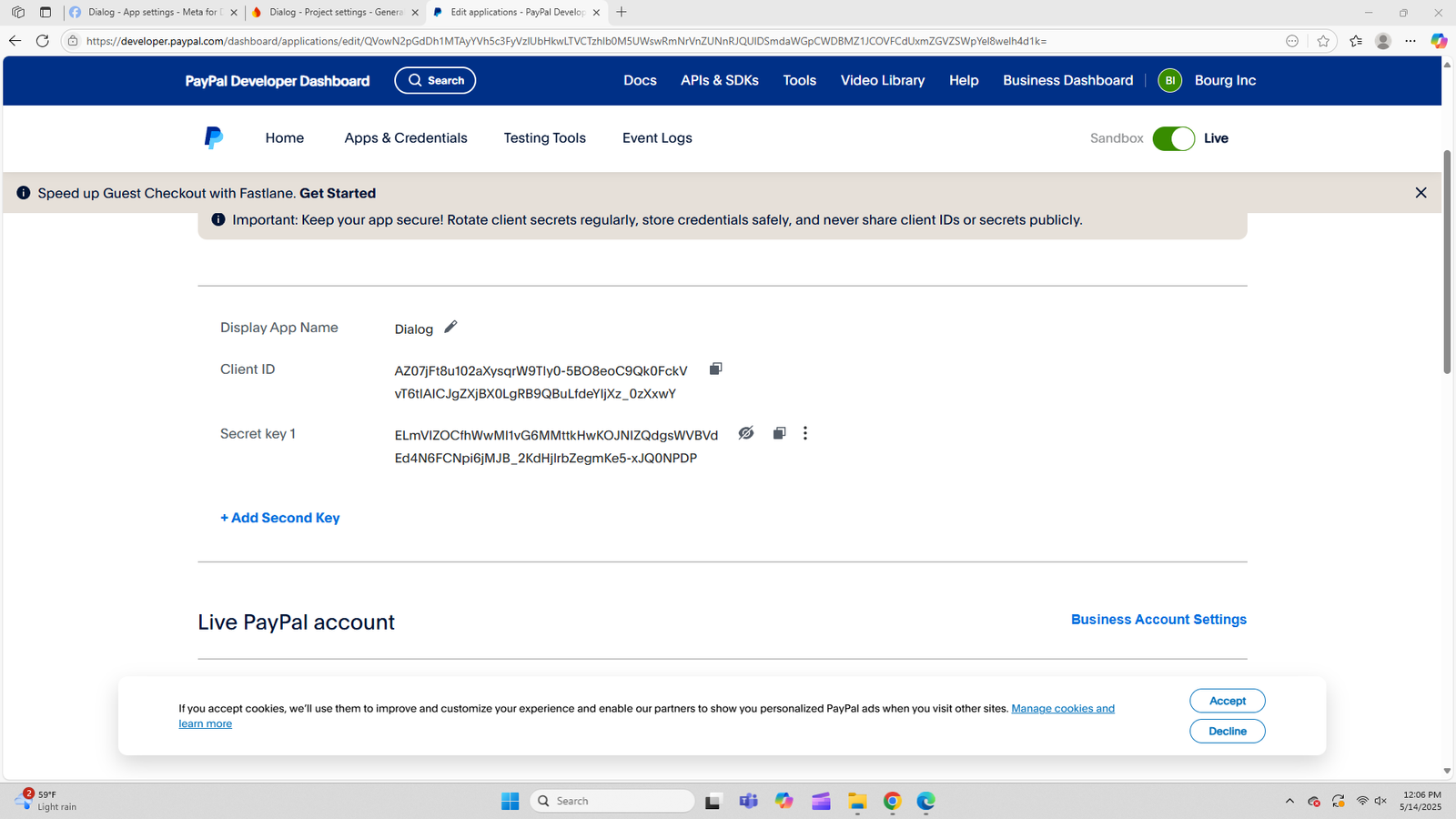1456x819 pixels.
Task: View site information lock icon
Action: click(73, 41)
